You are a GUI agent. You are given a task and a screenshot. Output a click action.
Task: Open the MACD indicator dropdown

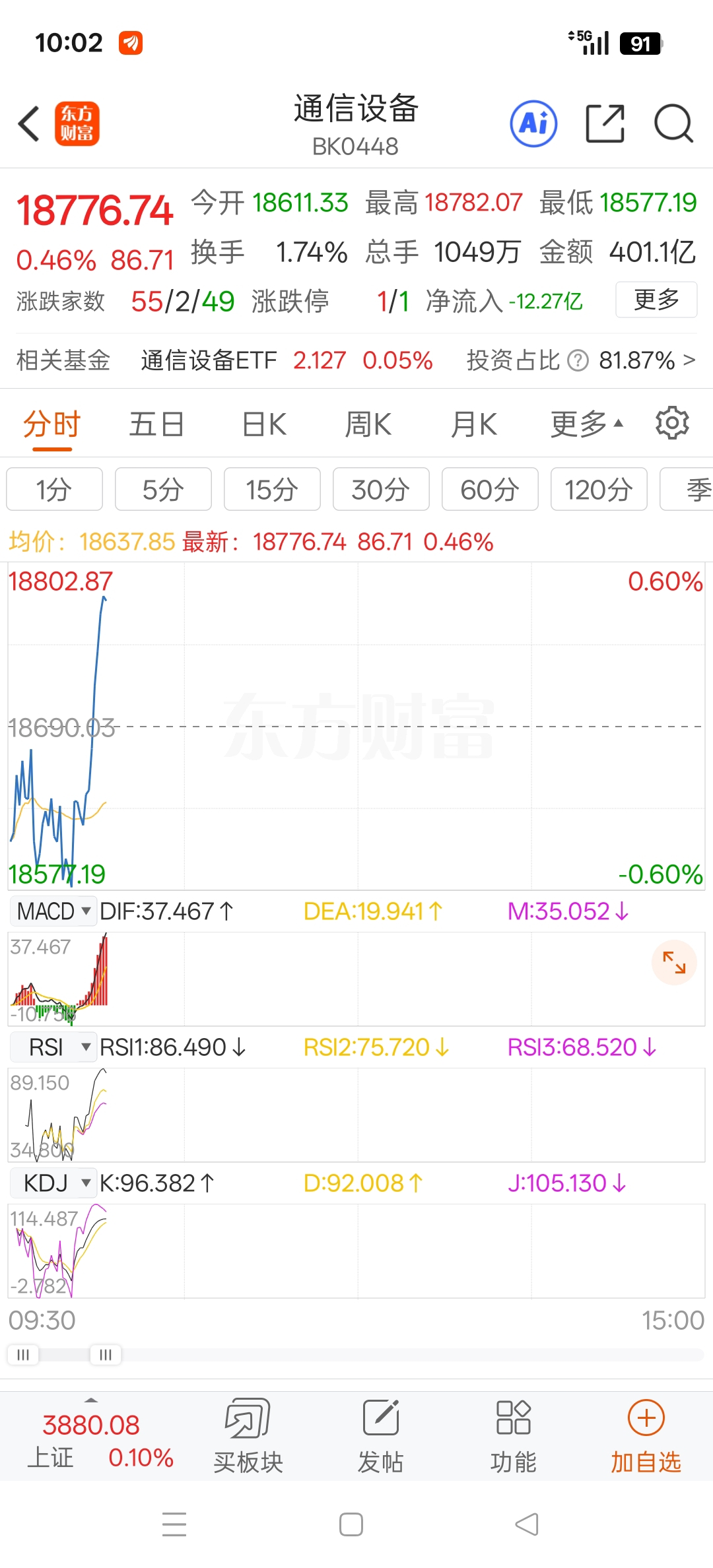[53, 911]
